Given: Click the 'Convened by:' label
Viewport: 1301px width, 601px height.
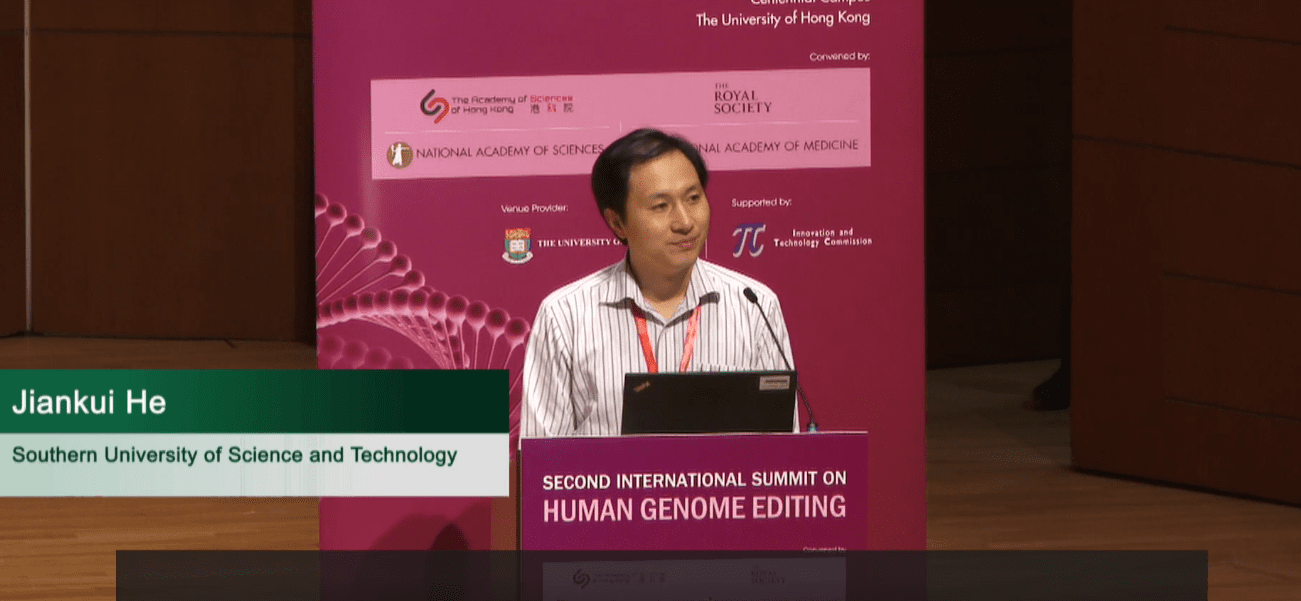Looking at the screenshot, I should coord(839,57).
